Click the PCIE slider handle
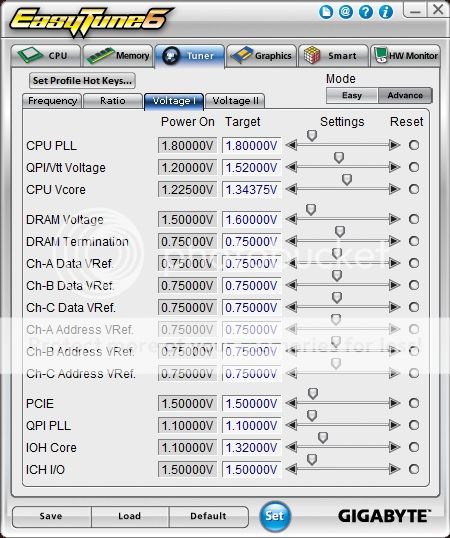The width and height of the screenshot is (450, 538). point(313,394)
